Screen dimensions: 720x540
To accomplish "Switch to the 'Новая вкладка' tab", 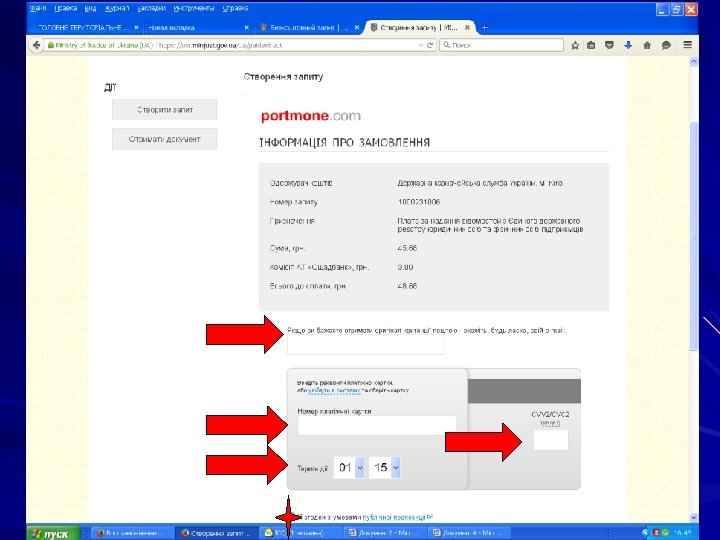I will coord(193,28).
